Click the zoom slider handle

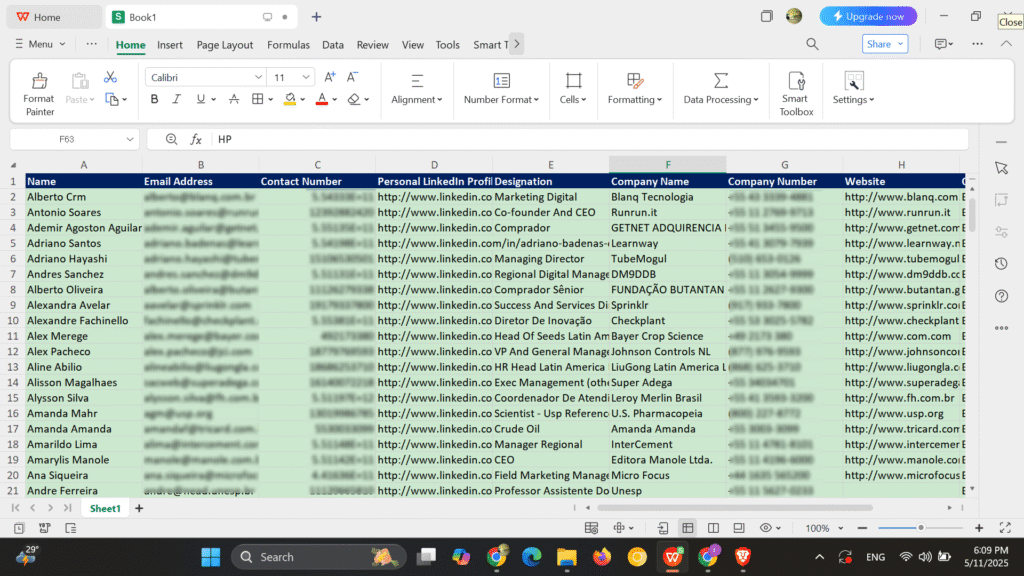click(921, 528)
